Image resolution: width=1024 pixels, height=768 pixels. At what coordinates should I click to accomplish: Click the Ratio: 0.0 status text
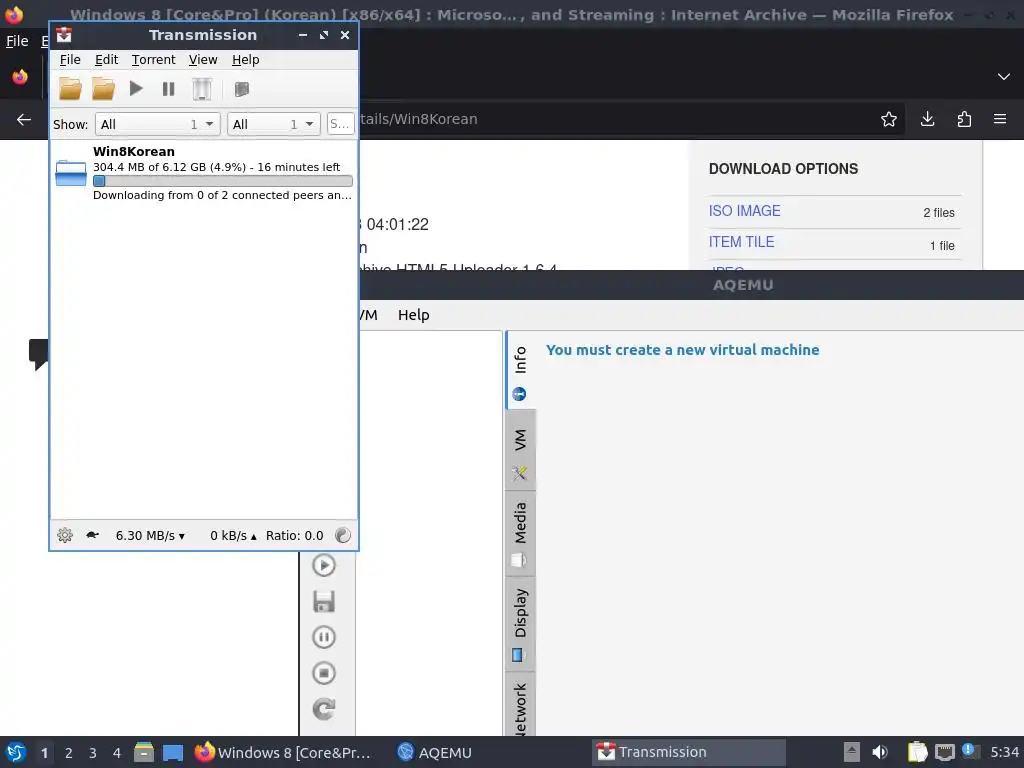click(x=295, y=536)
